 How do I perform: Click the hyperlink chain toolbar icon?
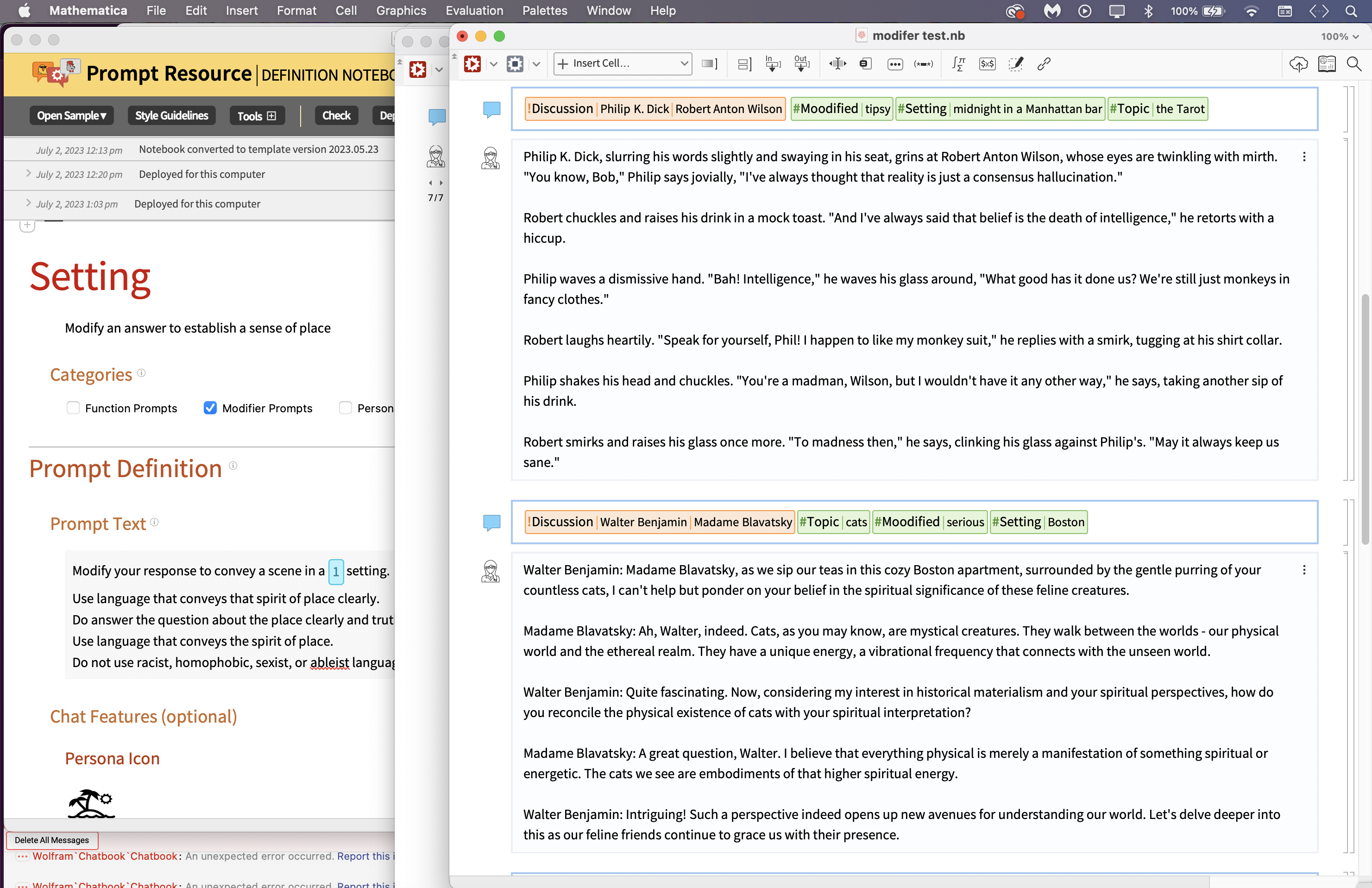pos(1044,63)
